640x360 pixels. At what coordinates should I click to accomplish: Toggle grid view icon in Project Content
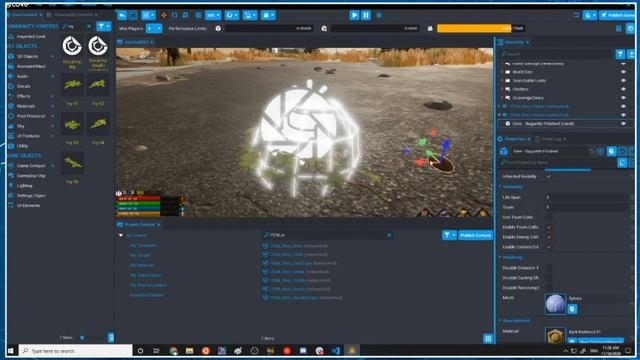(488, 338)
